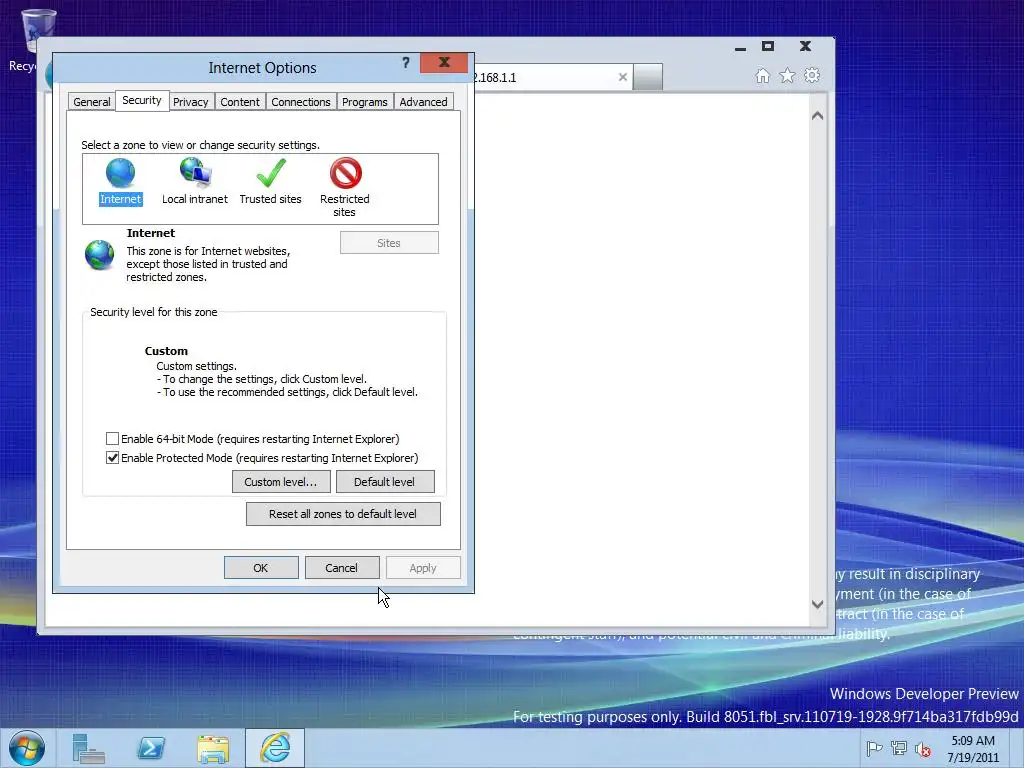Confirm with the OK button
The height and width of the screenshot is (768, 1024).
[261, 568]
